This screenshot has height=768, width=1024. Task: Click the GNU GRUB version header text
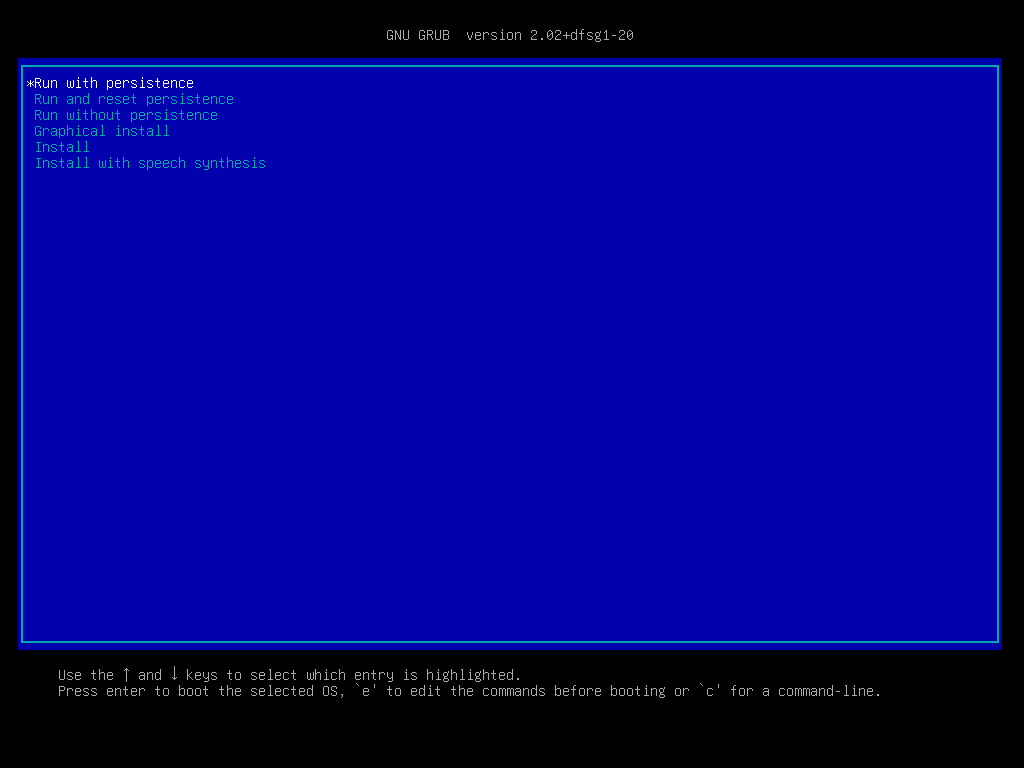[x=510, y=35]
